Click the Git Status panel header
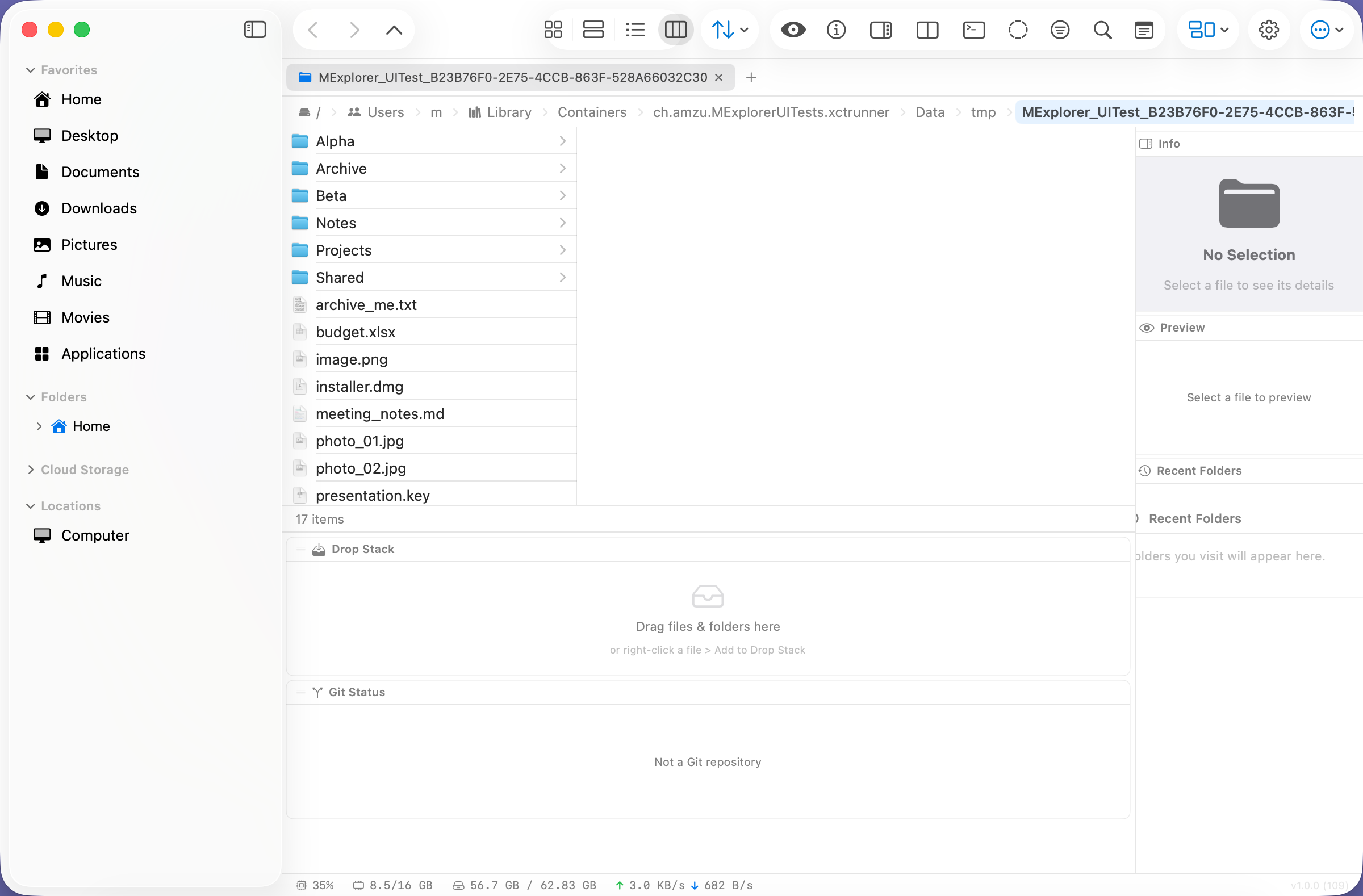Screen dimensions: 1363x896 [708, 692]
